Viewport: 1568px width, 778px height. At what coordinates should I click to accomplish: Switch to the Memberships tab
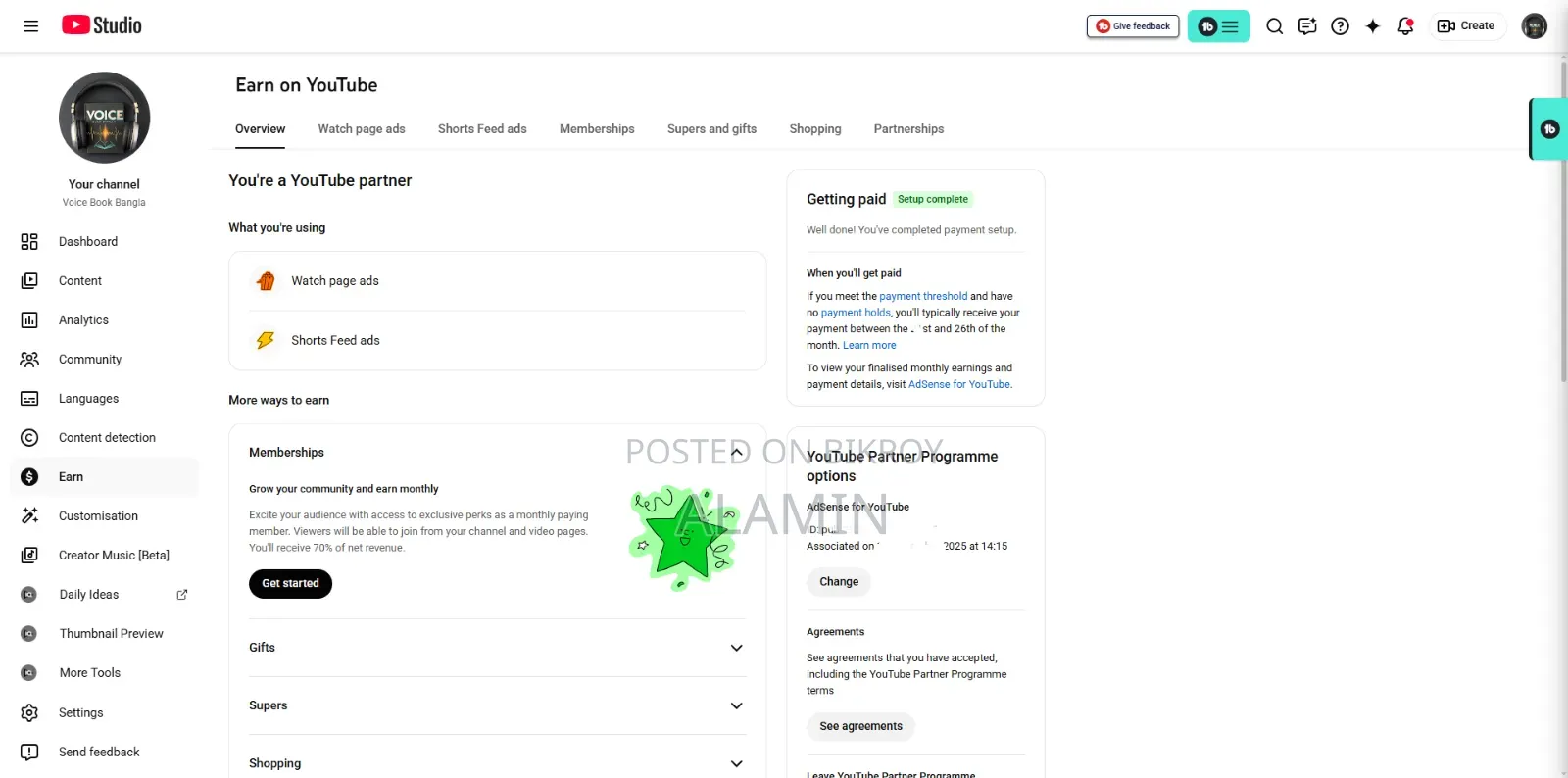pyautogui.click(x=597, y=129)
